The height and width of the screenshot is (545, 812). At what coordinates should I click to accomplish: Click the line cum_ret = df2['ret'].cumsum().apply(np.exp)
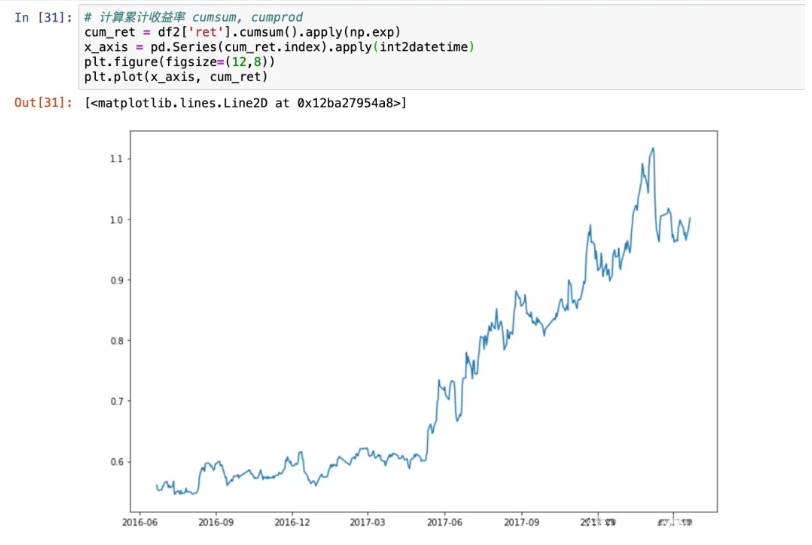[242, 32]
